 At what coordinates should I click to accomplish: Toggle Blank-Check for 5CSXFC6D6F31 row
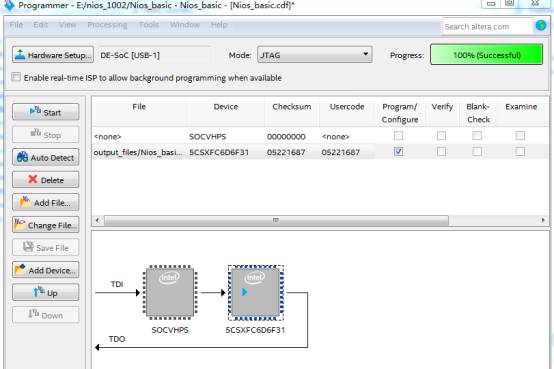477,152
